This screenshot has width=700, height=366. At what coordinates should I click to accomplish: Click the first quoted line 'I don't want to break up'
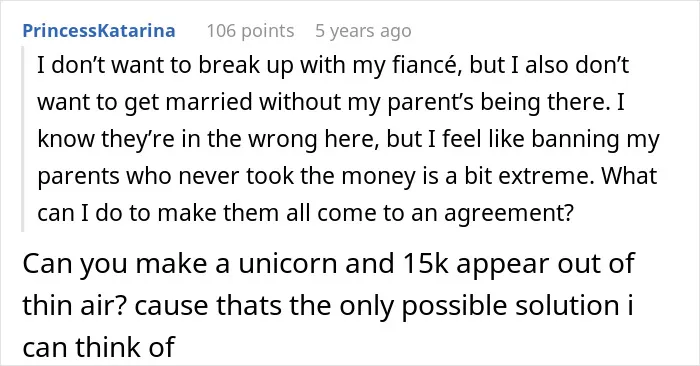coord(333,65)
